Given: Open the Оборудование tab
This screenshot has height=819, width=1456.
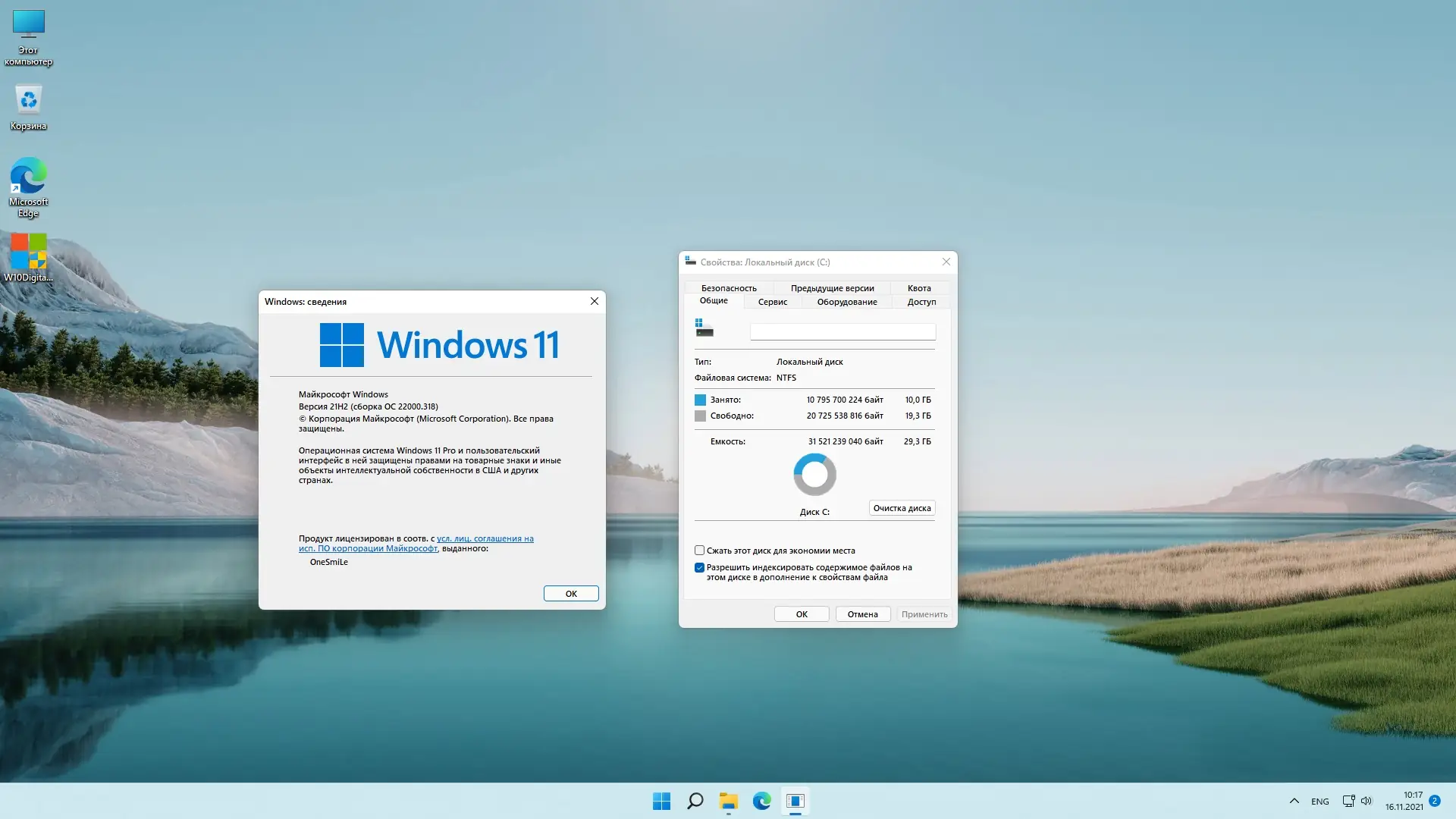Looking at the screenshot, I should tap(846, 302).
